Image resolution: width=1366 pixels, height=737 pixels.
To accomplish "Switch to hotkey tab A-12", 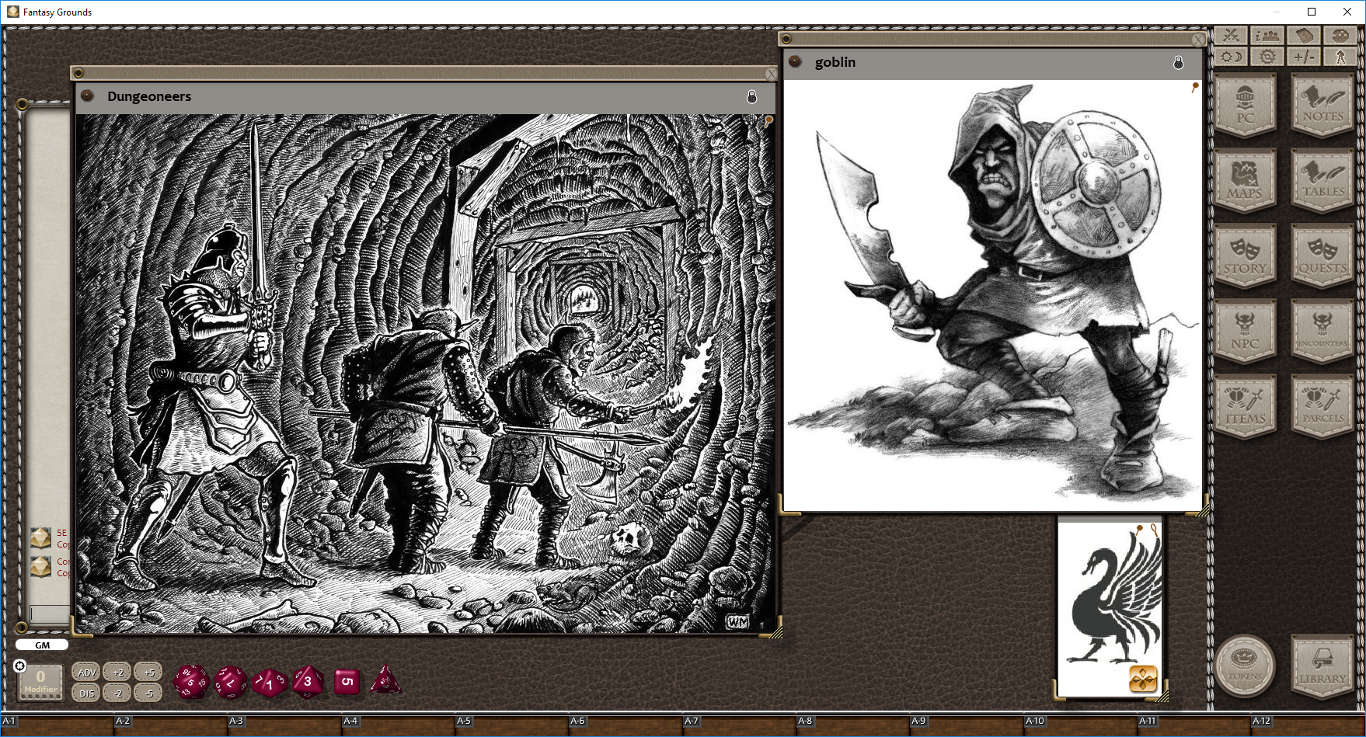I will 1262,719.
